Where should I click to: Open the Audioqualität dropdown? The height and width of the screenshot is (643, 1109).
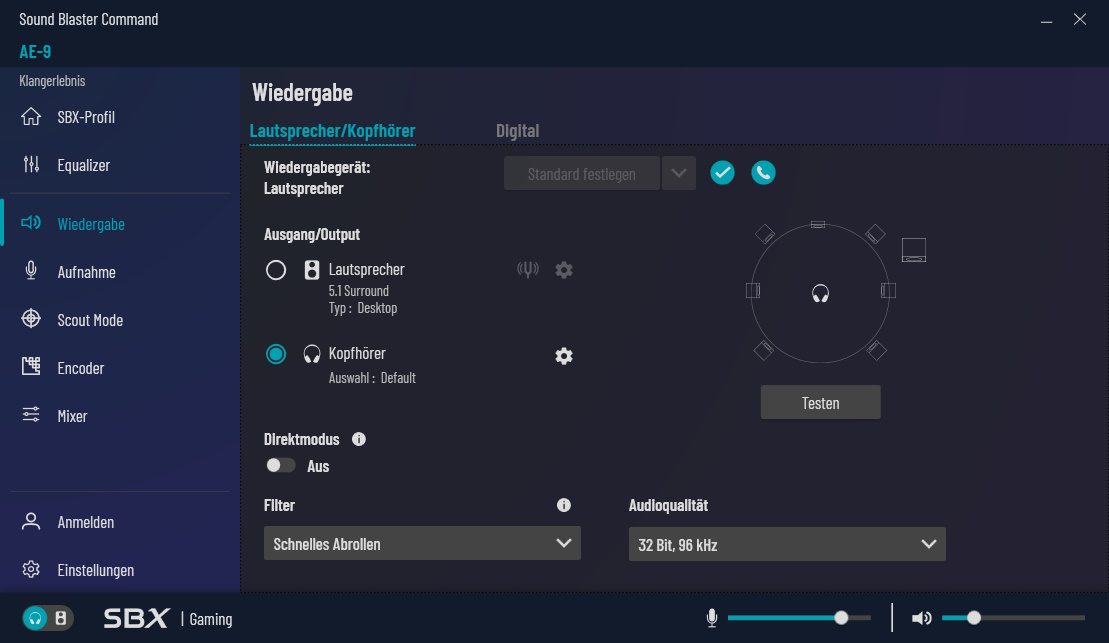787,544
